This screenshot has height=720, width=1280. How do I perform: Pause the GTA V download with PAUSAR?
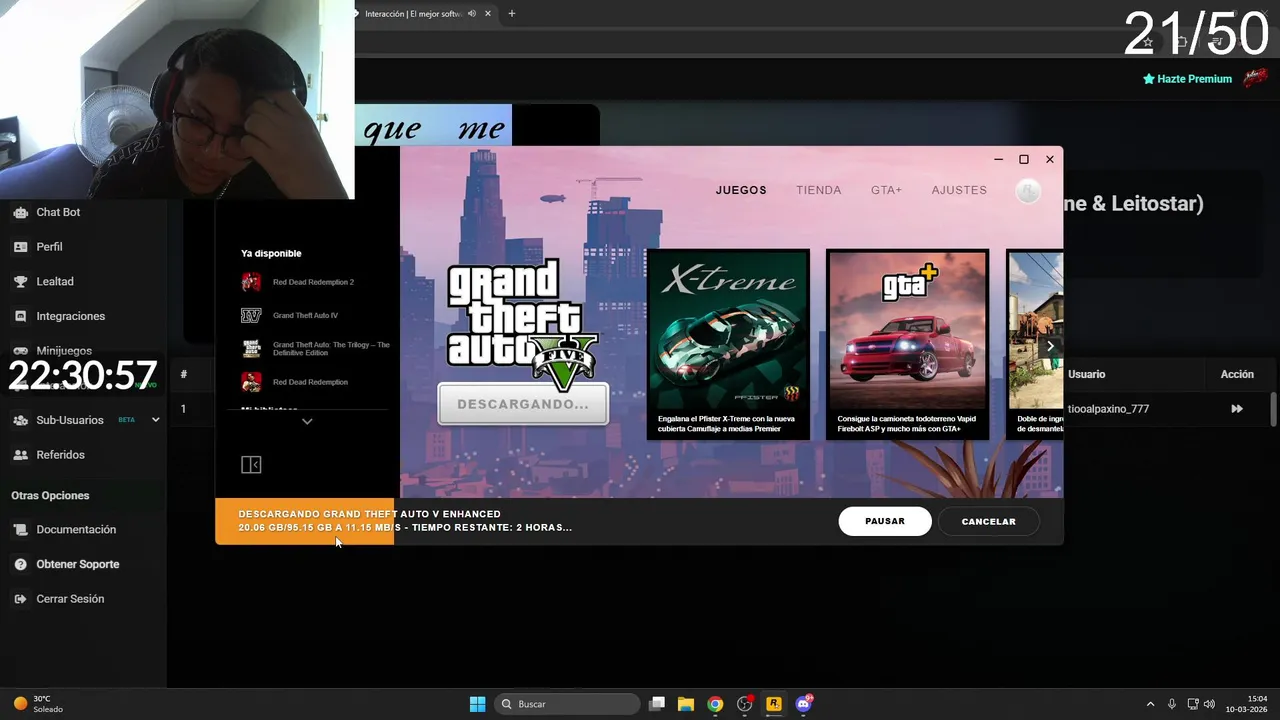(885, 521)
